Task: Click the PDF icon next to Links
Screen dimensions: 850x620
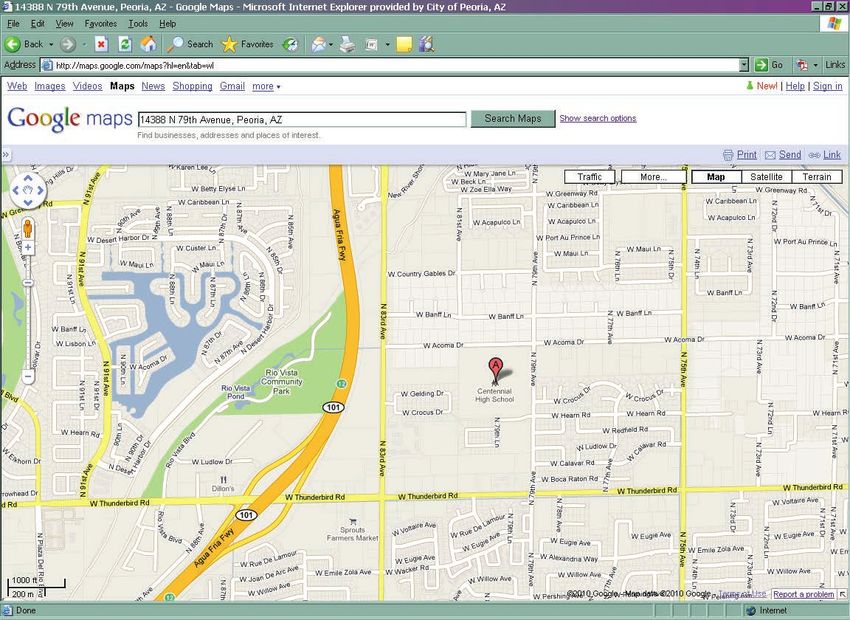Action: 802,65
